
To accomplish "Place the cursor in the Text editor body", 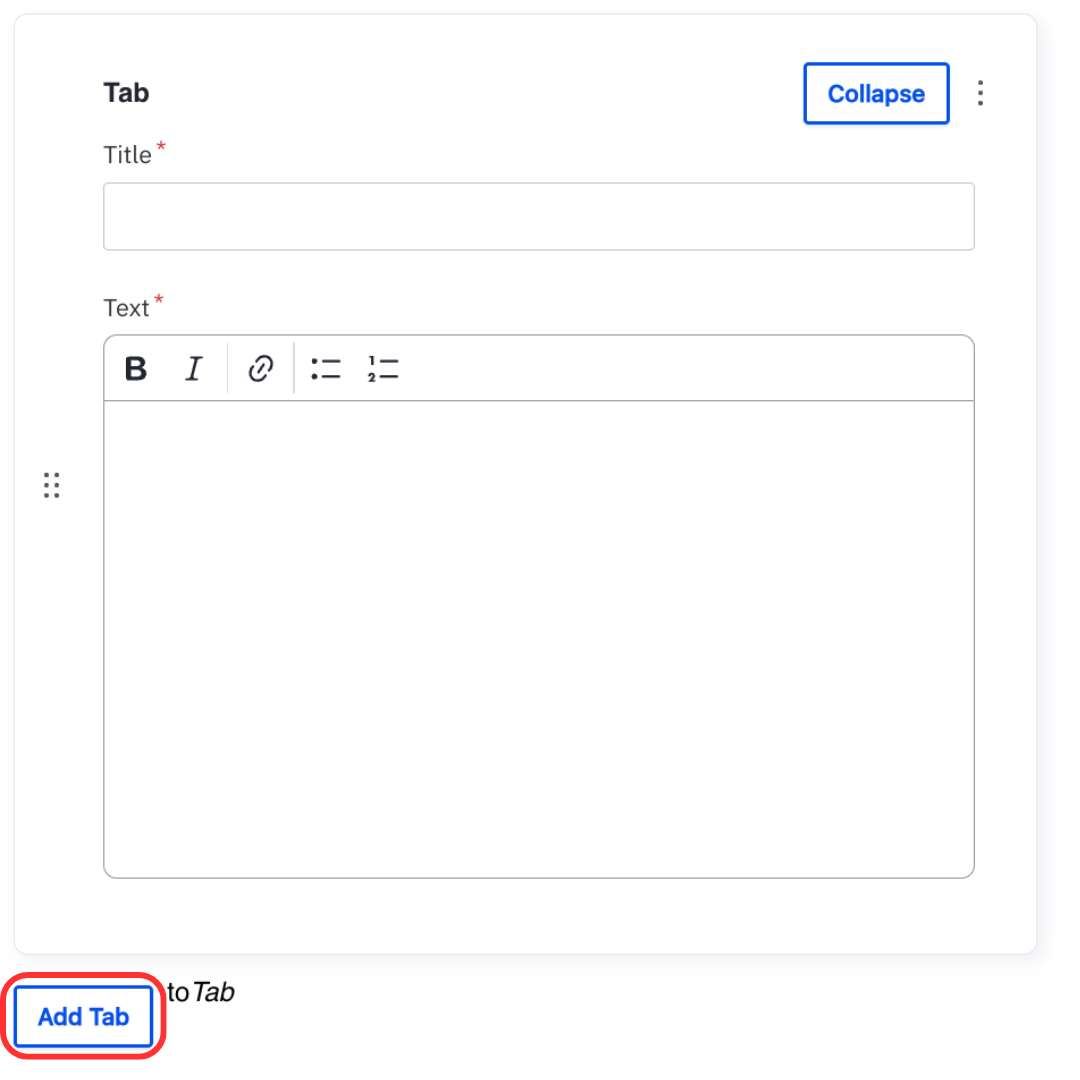I will coord(538,638).
